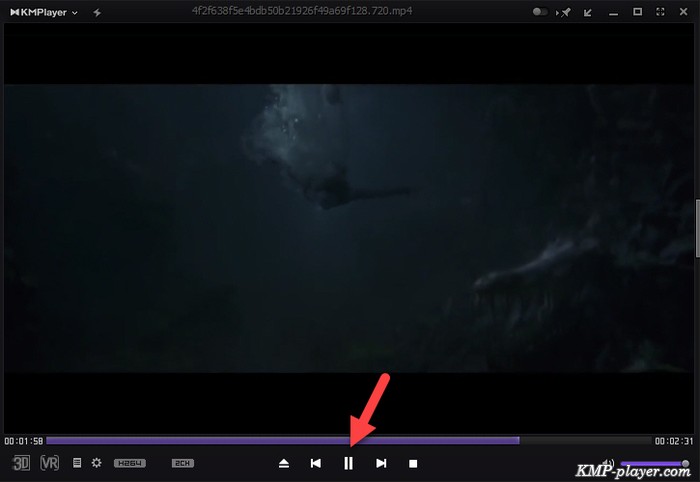Screen dimensions: 700x482
Task: Click the lightning bolt icon in title bar
Action: click(x=97, y=12)
